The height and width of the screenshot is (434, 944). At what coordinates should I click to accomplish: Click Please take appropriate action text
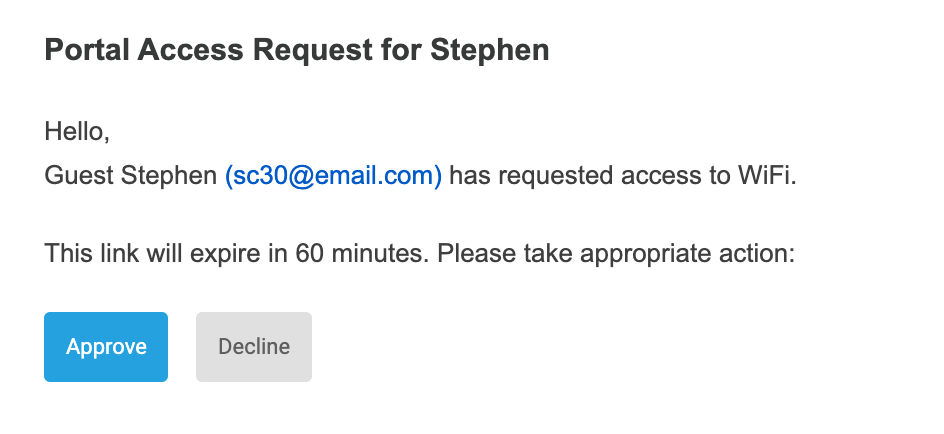[616, 254]
